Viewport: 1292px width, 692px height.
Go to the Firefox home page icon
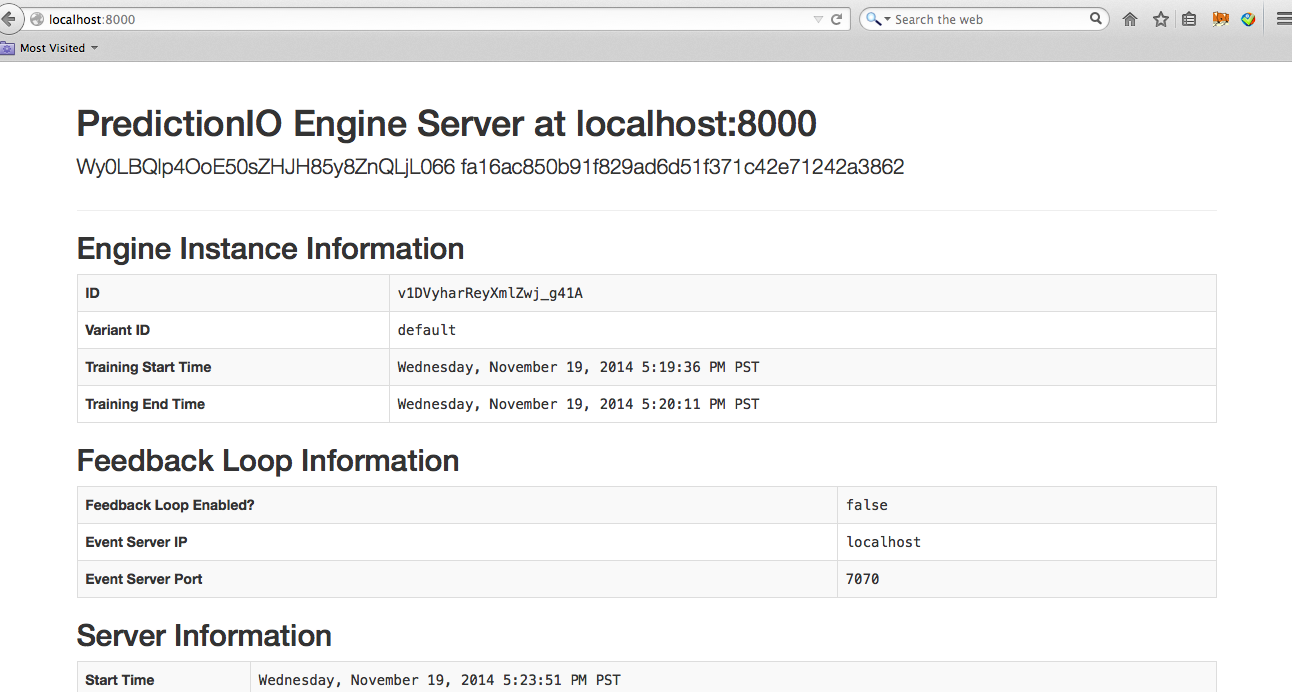tap(1130, 19)
